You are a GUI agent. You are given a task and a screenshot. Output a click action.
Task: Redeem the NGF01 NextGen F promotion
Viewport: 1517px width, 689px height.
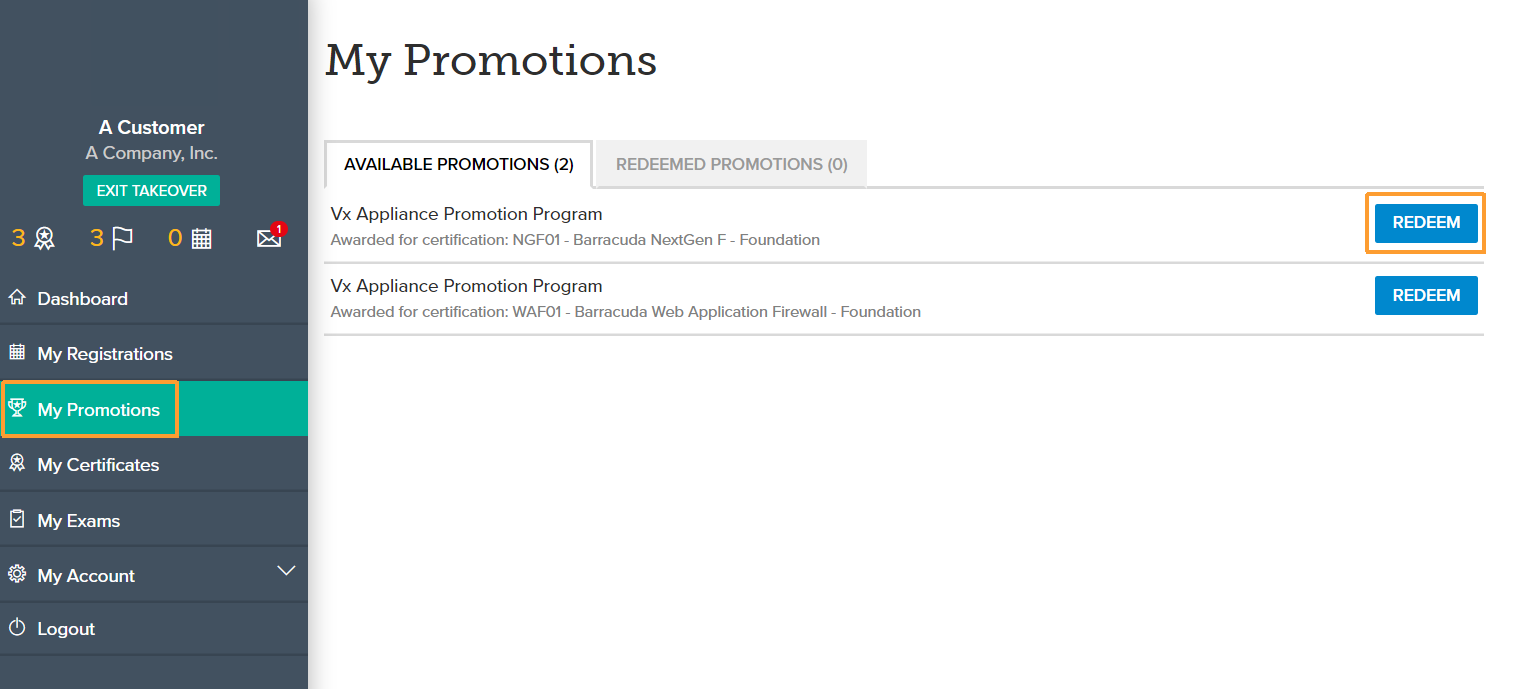point(1426,223)
